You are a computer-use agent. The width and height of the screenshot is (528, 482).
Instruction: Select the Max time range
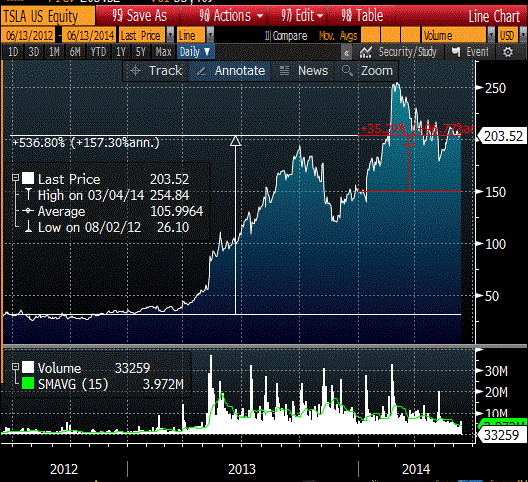[x=163, y=52]
